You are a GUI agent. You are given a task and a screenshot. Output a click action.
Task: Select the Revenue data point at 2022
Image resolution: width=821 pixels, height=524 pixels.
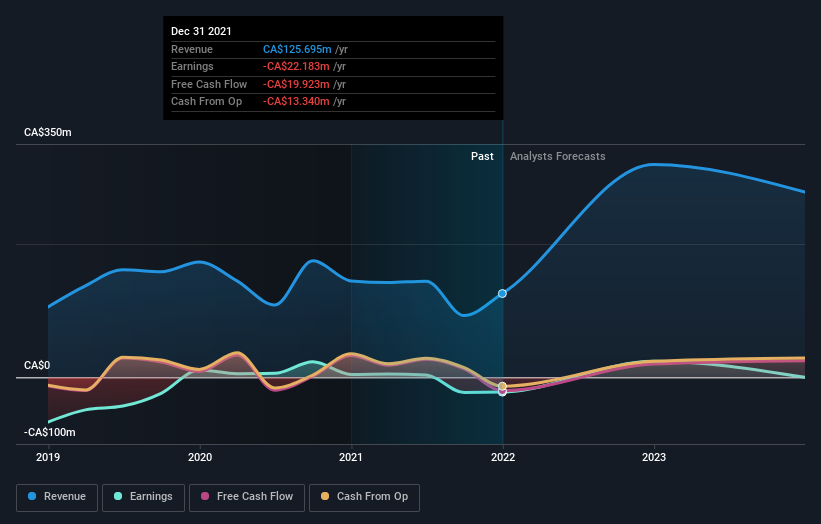tap(502, 294)
